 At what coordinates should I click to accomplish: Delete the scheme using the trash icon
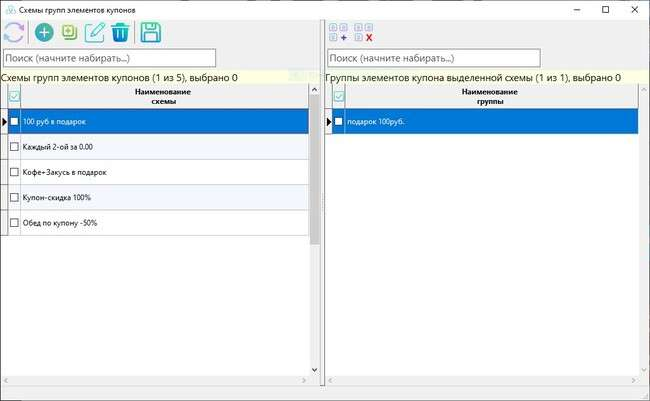120,32
